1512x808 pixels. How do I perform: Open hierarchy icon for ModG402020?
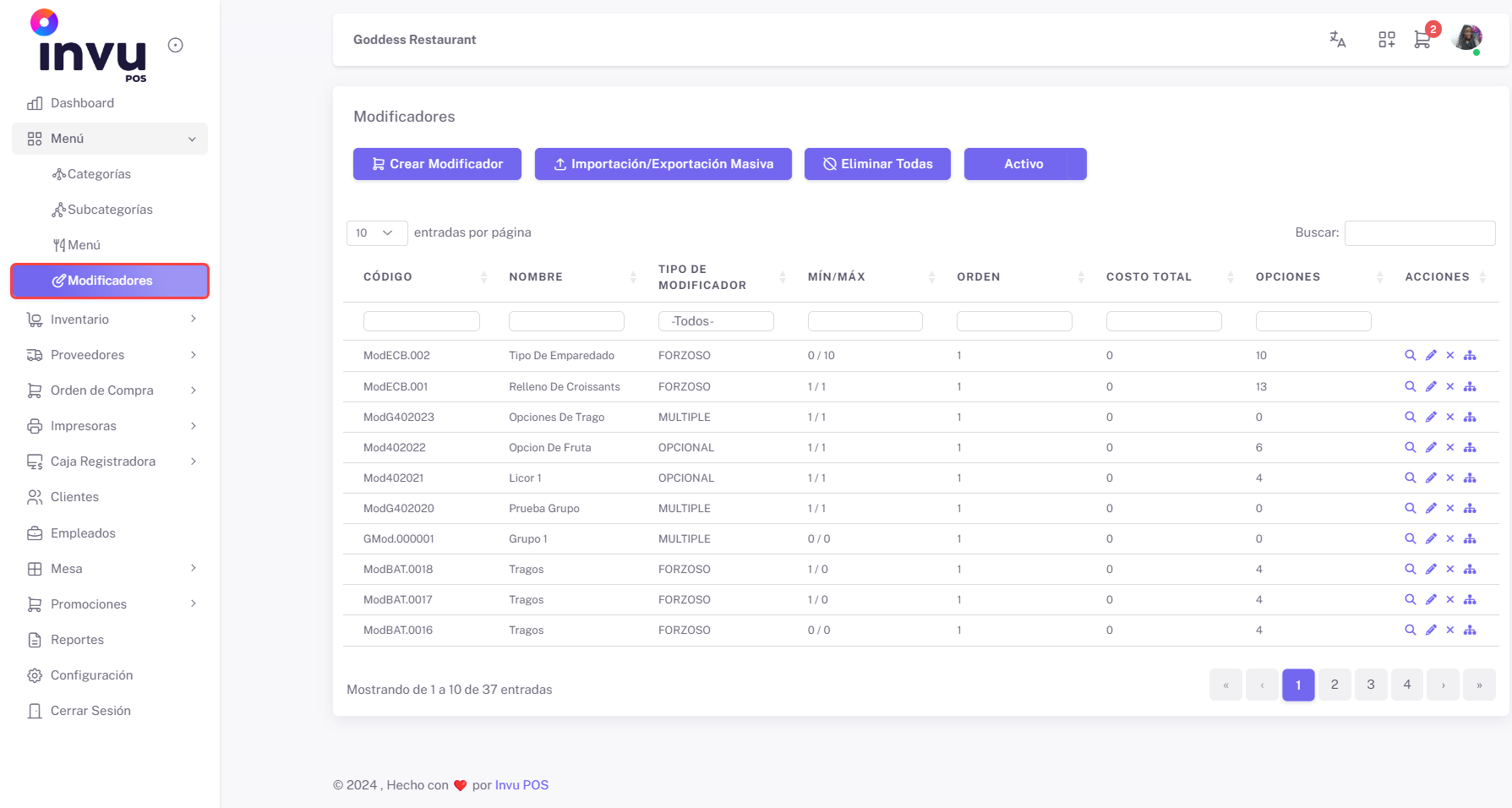pos(1470,508)
